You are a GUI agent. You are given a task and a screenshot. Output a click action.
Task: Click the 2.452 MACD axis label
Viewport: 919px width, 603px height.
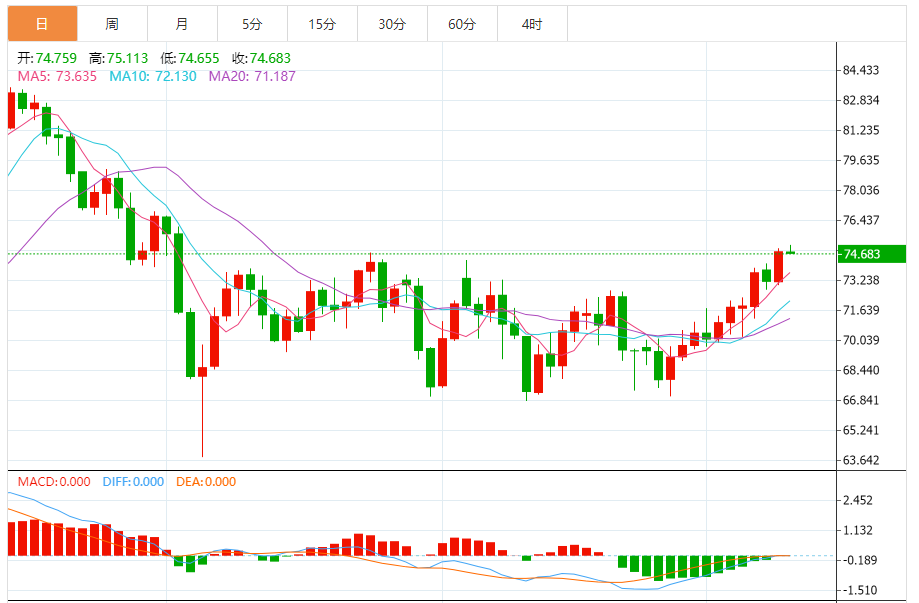point(858,500)
